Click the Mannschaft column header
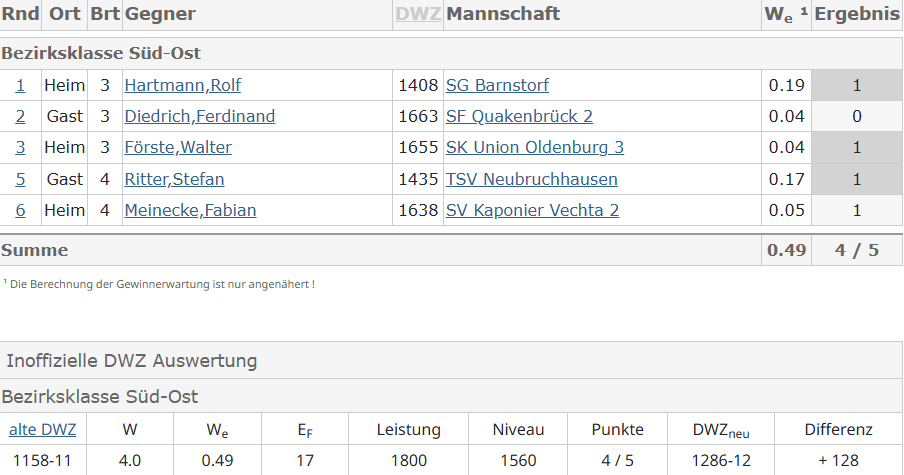Image resolution: width=904 pixels, height=475 pixels. [x=503, y=14]
